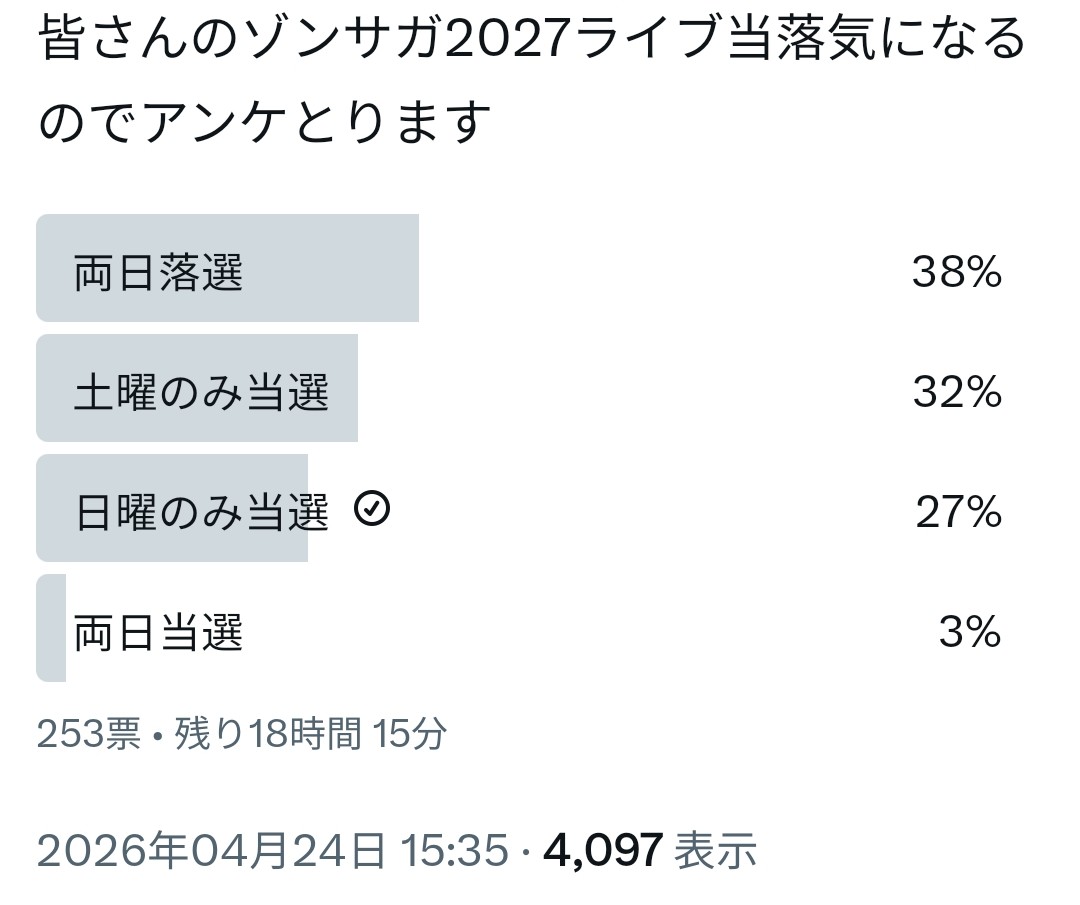Pick the 日曜のみ当選 poll option label

(x=202, y=512)
